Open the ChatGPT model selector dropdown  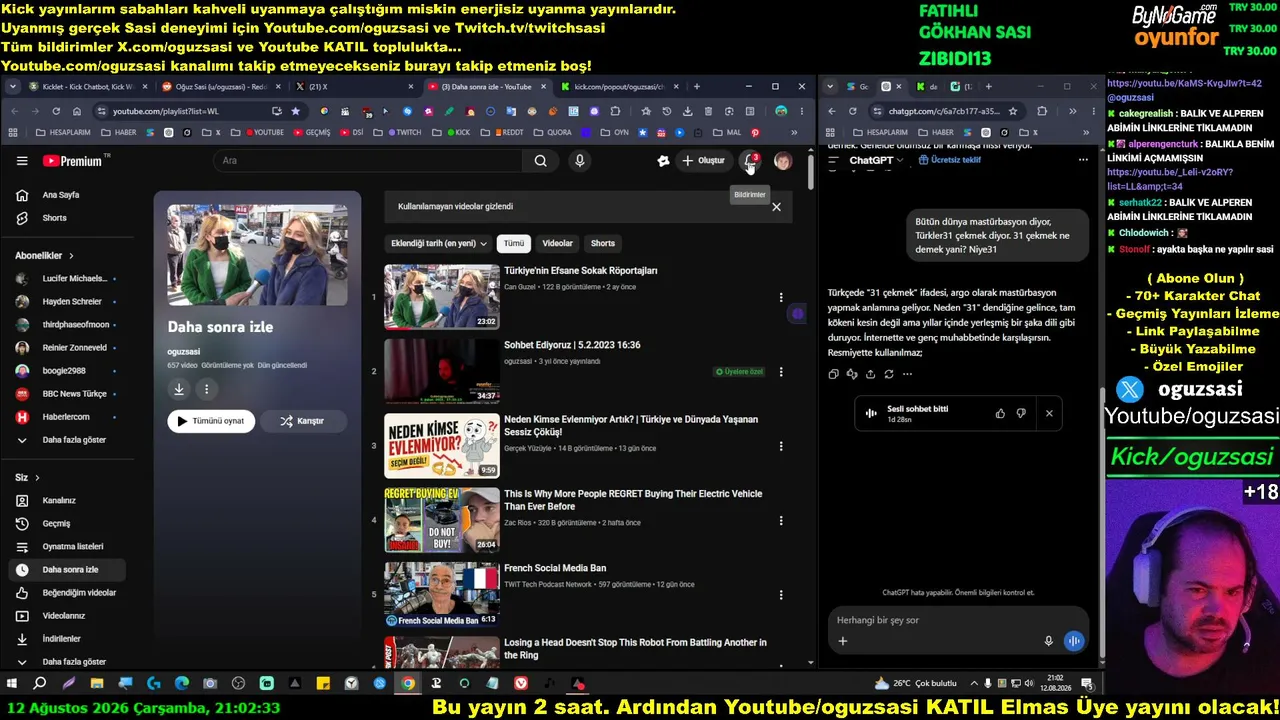coord(876,160)
